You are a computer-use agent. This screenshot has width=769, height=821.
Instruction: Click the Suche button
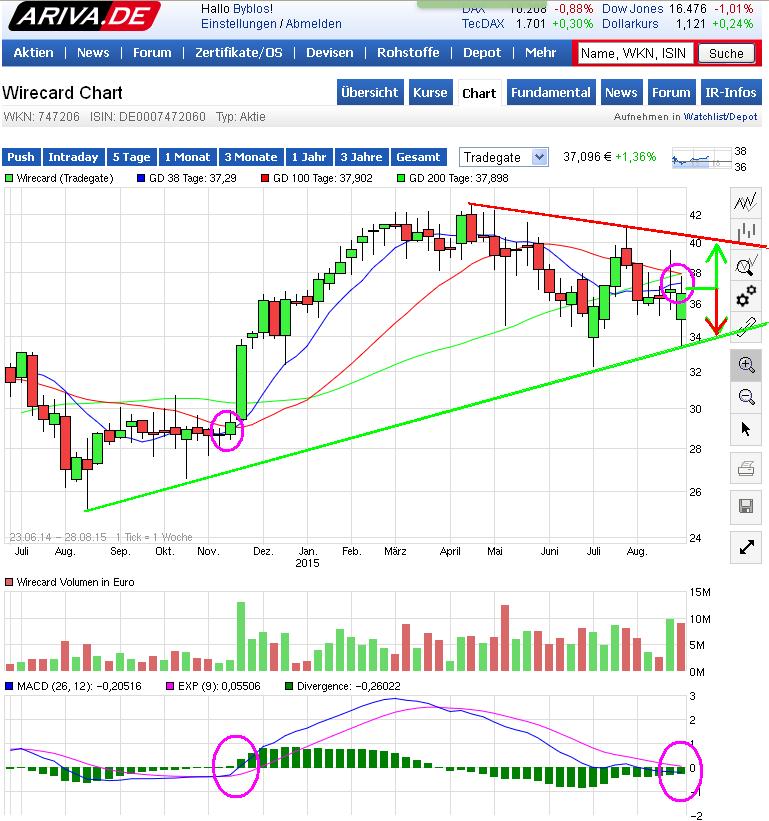pyautogui.click(x=726, y=53)
